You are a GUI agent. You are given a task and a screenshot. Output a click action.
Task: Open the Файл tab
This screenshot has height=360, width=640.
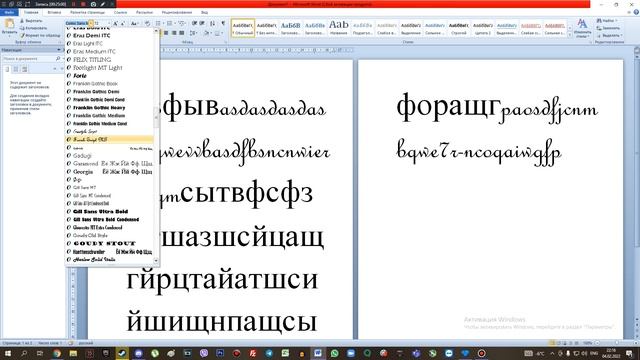[x=9, y=12]
